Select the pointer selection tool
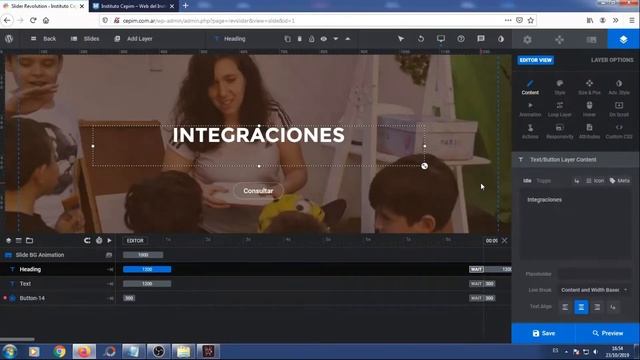This screenshot has height=360, width=640. point(401,39)
